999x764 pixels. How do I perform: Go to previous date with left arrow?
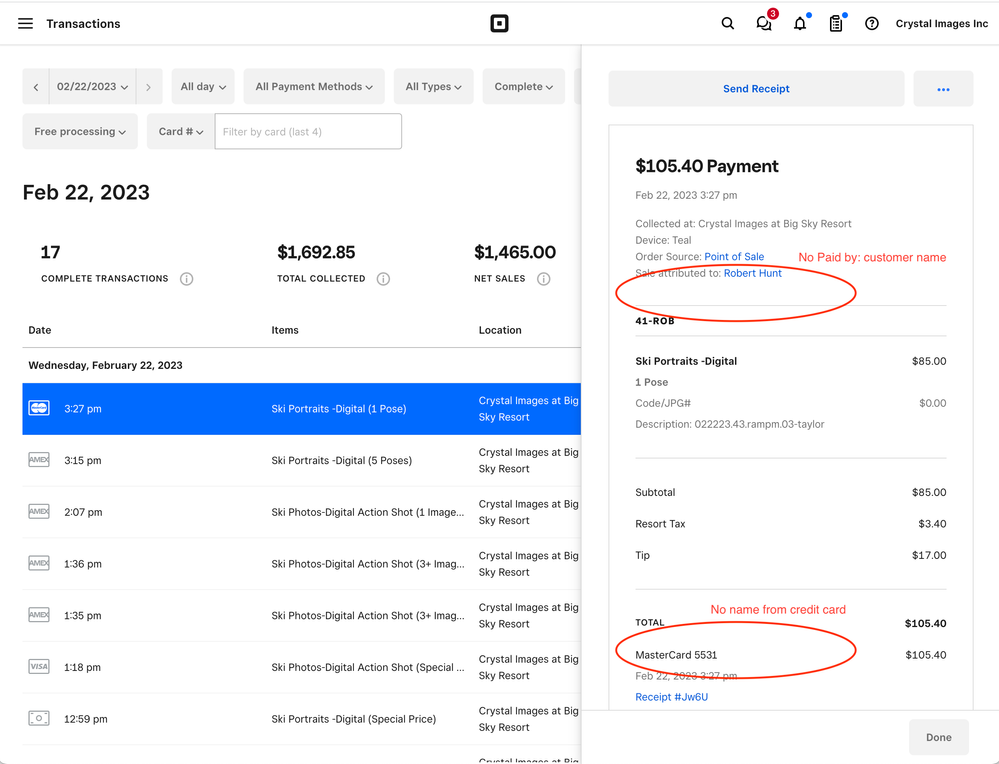point(36,87)
